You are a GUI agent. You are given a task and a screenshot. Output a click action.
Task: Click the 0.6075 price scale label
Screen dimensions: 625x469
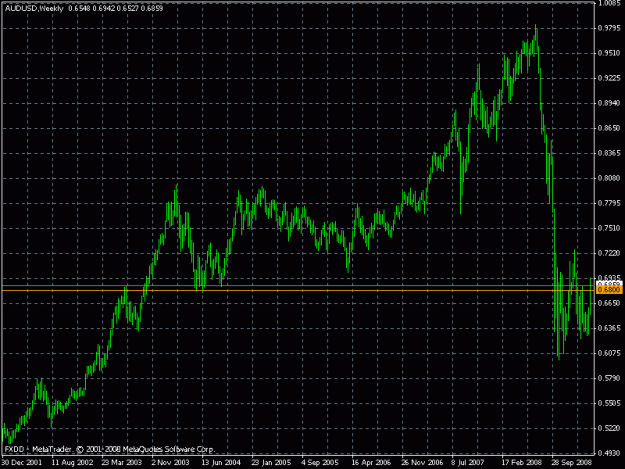point(609,353)
